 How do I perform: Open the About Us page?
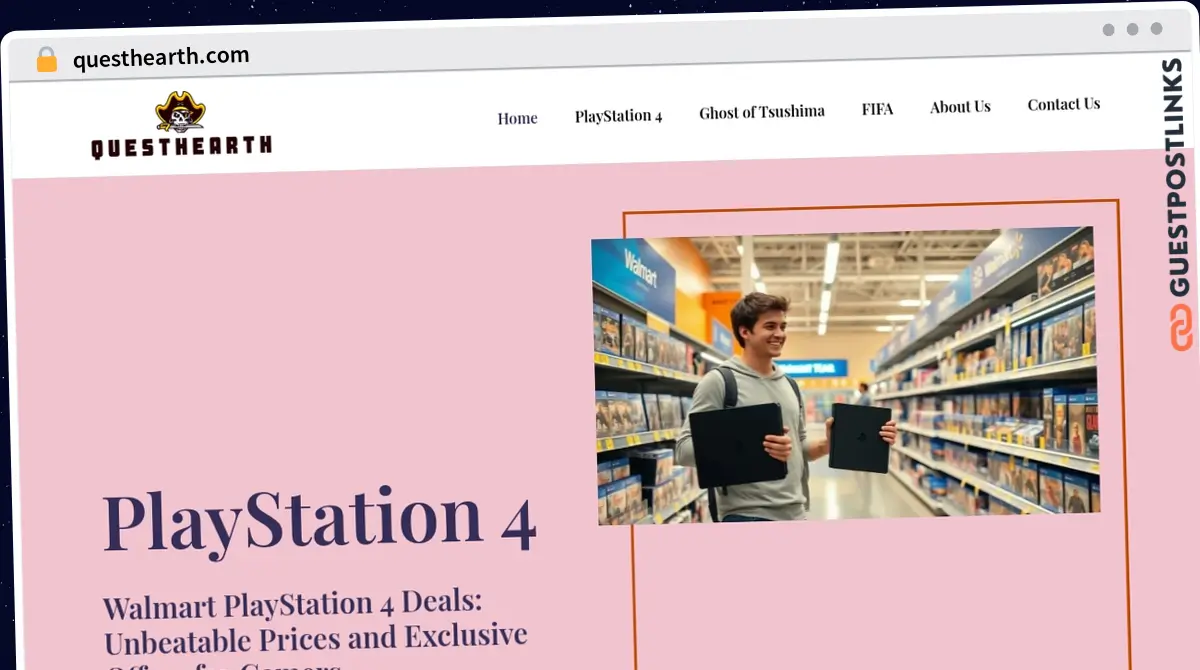pyautogui.click(x=960, y=107)
